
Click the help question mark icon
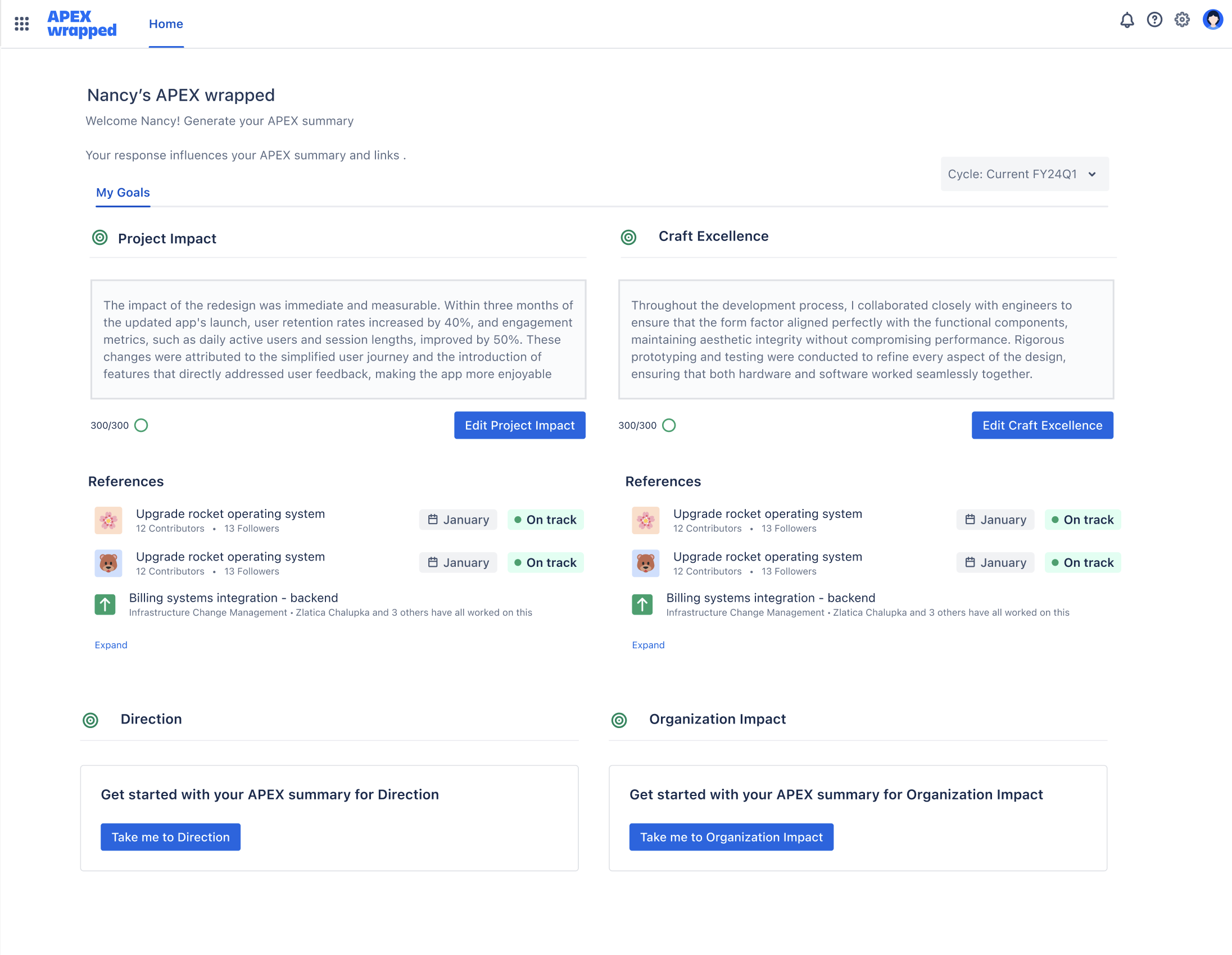click(x=1154, y=20)
